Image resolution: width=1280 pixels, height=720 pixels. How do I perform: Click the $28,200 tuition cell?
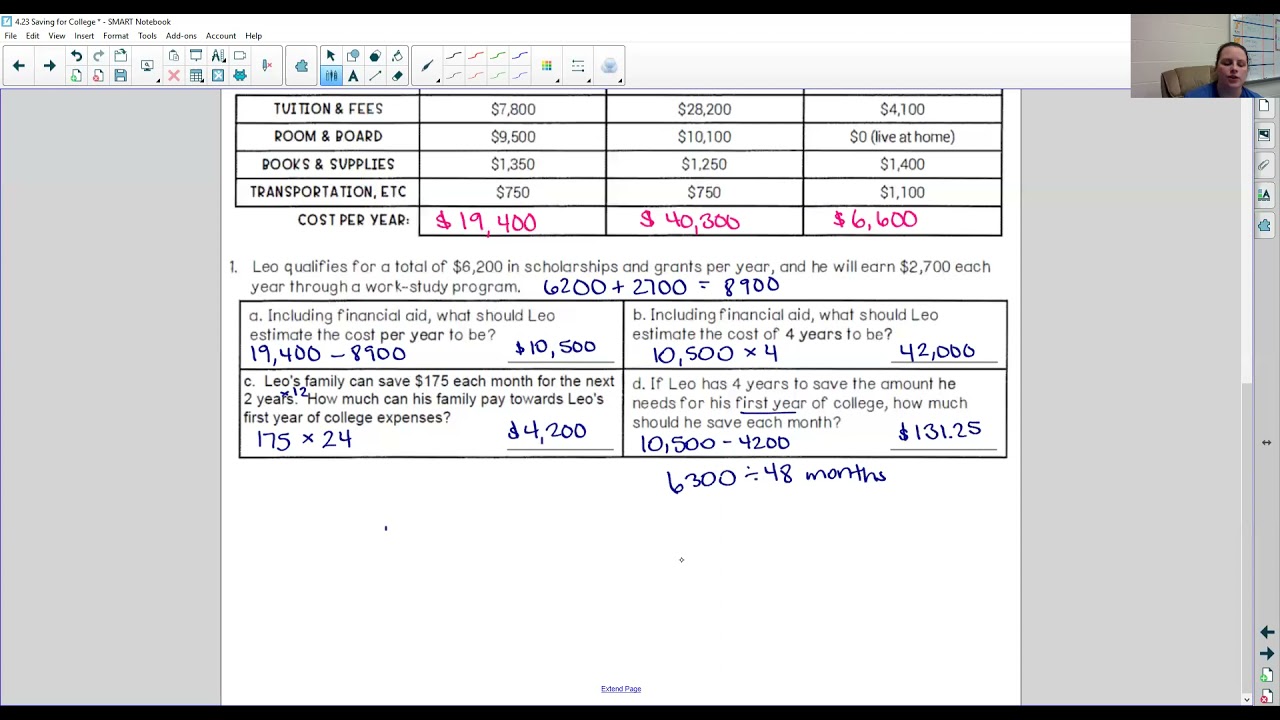[704, 109]
